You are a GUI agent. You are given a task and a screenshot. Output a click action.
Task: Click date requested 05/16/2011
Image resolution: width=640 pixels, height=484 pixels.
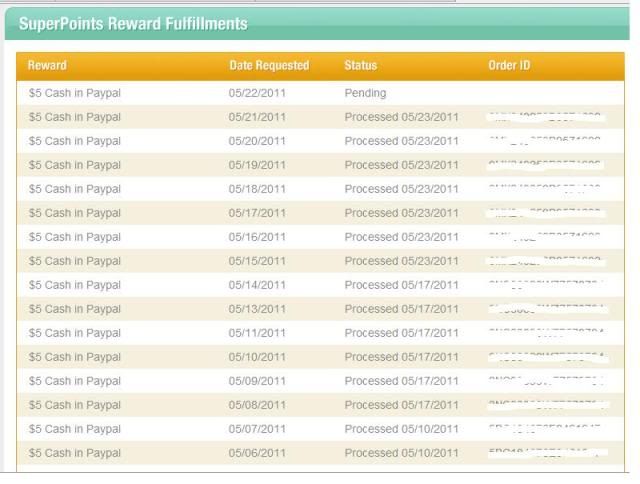coord(257,237)
